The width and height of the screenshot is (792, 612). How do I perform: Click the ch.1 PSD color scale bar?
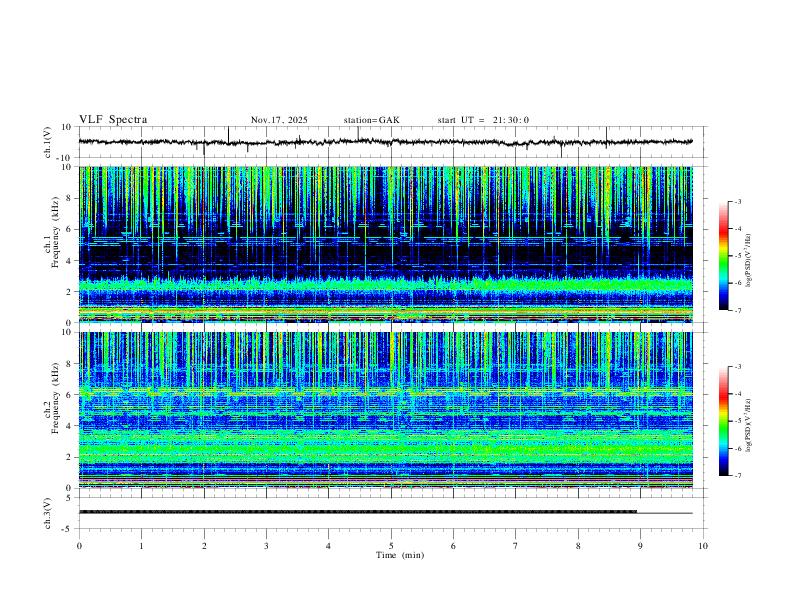click(x=724, y=256)
